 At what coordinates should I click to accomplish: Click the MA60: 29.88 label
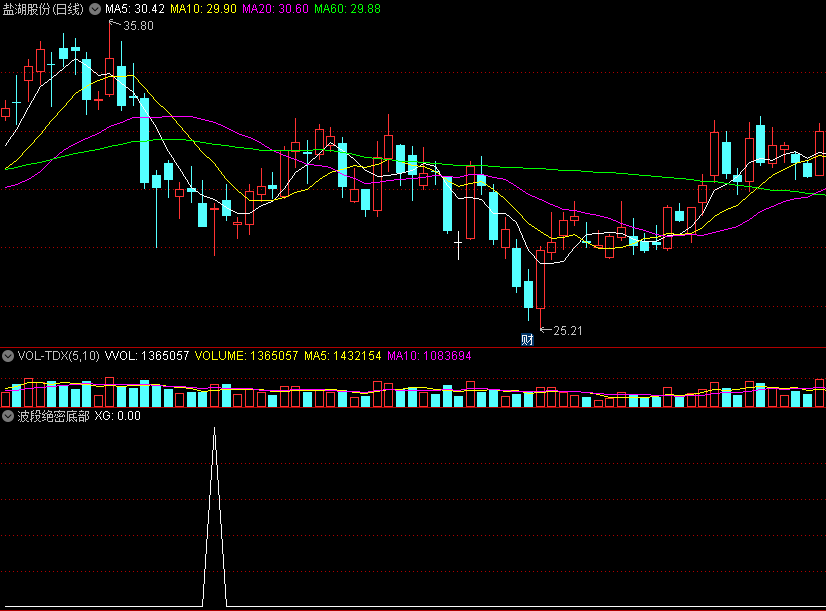point(347,9)
